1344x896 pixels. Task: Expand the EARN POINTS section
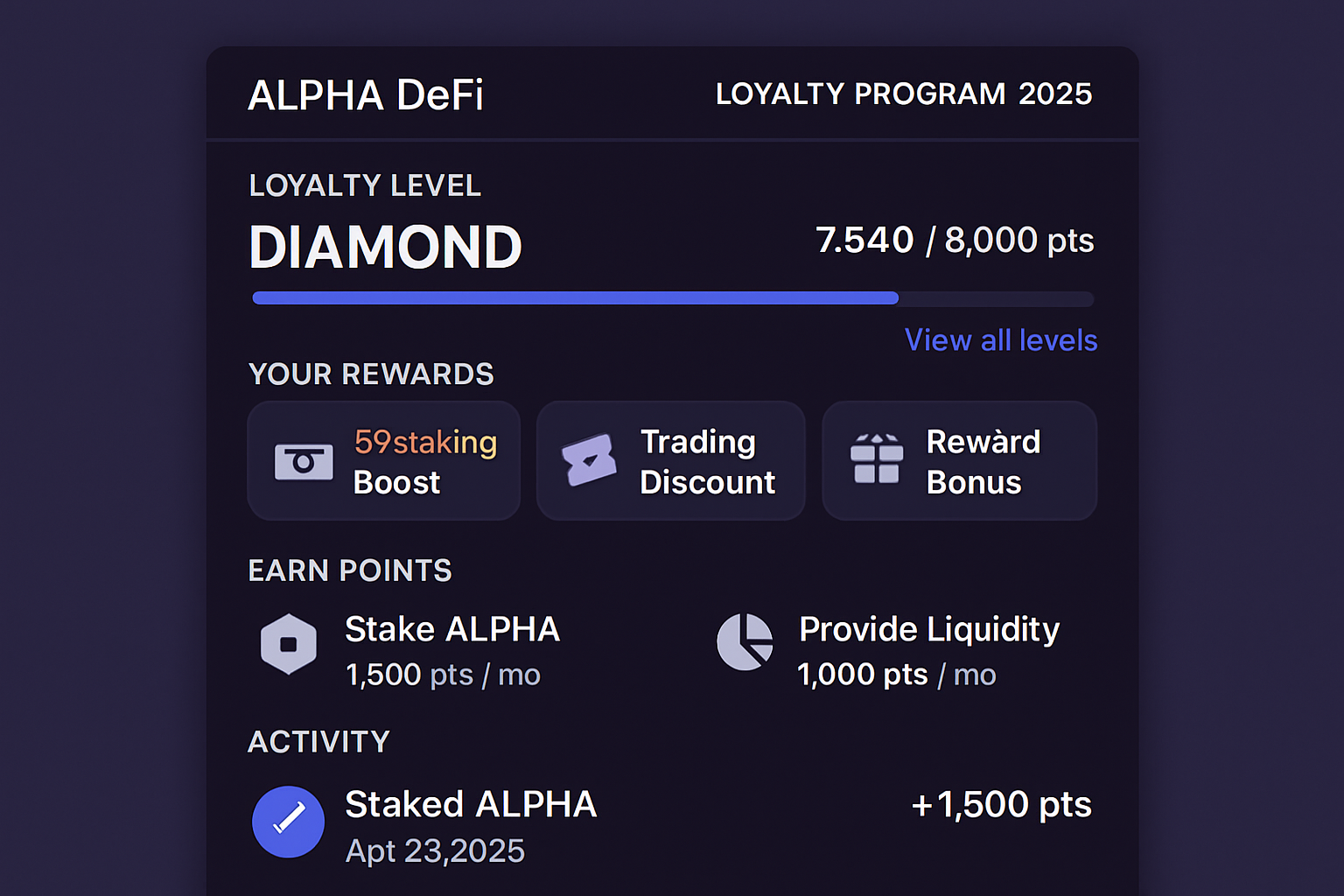coord(349,570)
